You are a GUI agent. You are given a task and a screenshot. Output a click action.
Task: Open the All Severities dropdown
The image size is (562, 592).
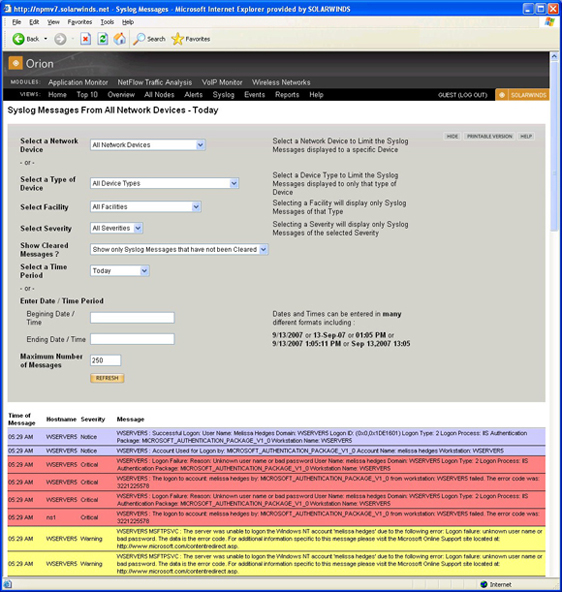coord(116,228)
